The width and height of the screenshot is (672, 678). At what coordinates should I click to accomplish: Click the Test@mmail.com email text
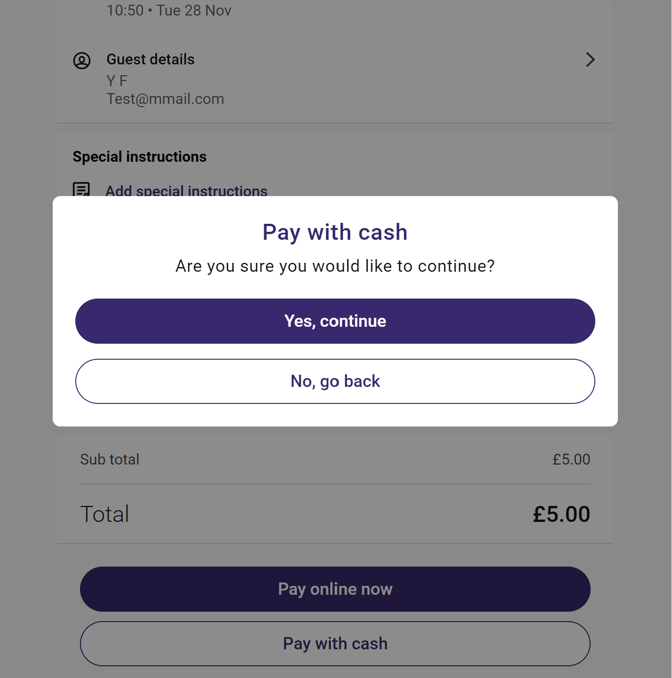[x=165, y=99]
